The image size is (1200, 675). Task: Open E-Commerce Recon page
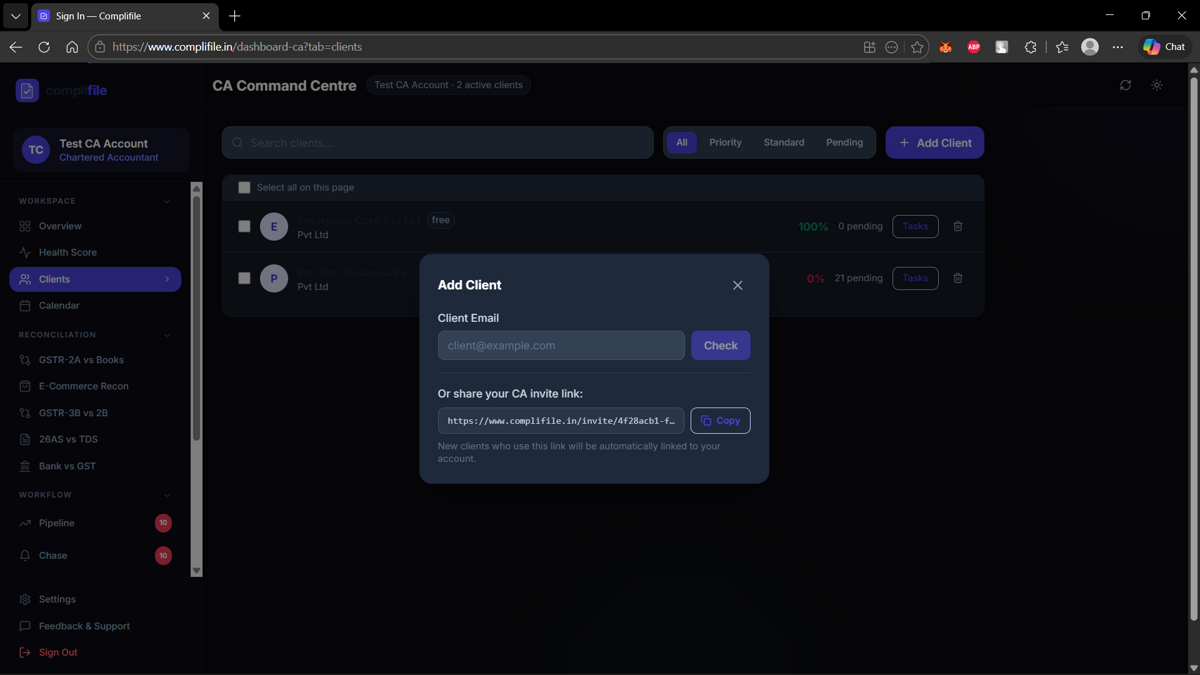pyautogui.click(x=95, y=386)
